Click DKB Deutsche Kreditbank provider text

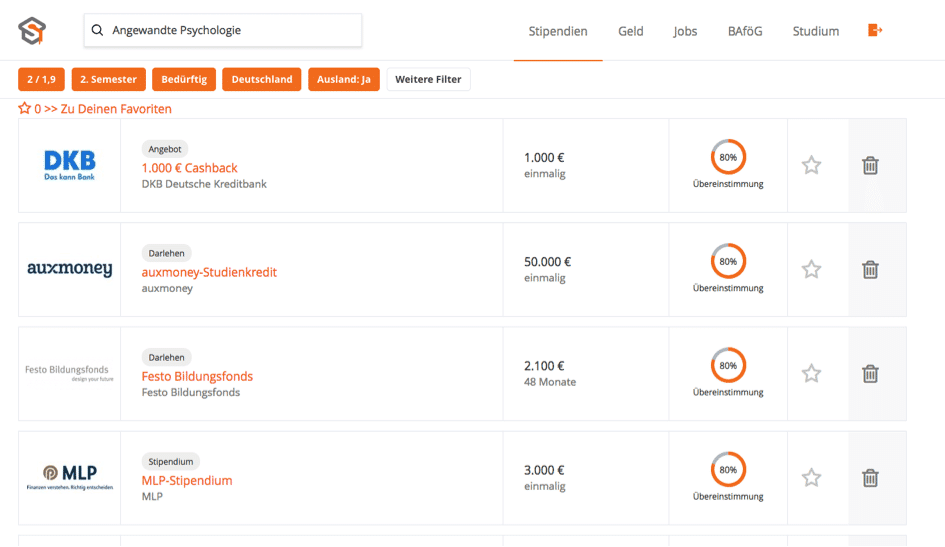(x=204, y=184)
